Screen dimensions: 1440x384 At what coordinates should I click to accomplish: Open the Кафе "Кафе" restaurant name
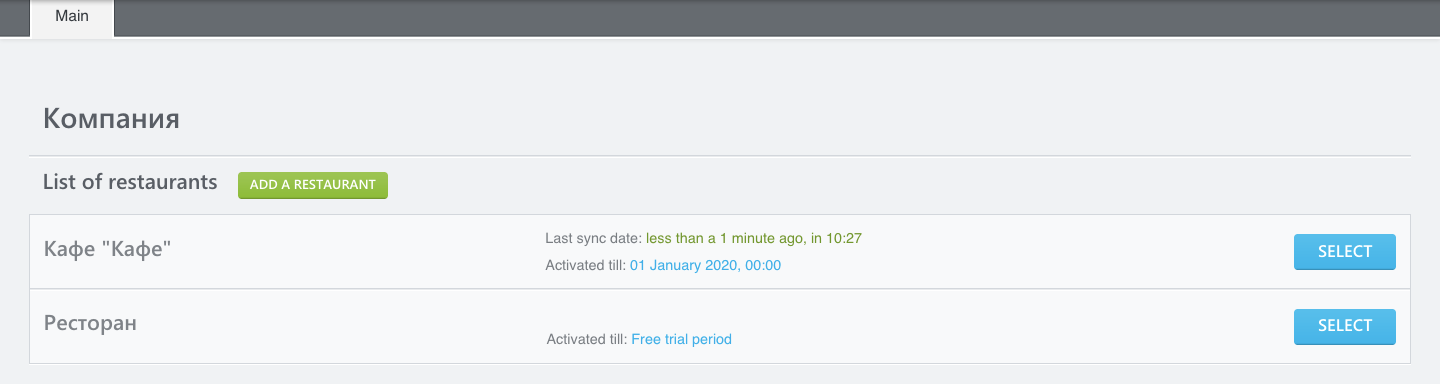pyautogui.click(x=108, y=250)
